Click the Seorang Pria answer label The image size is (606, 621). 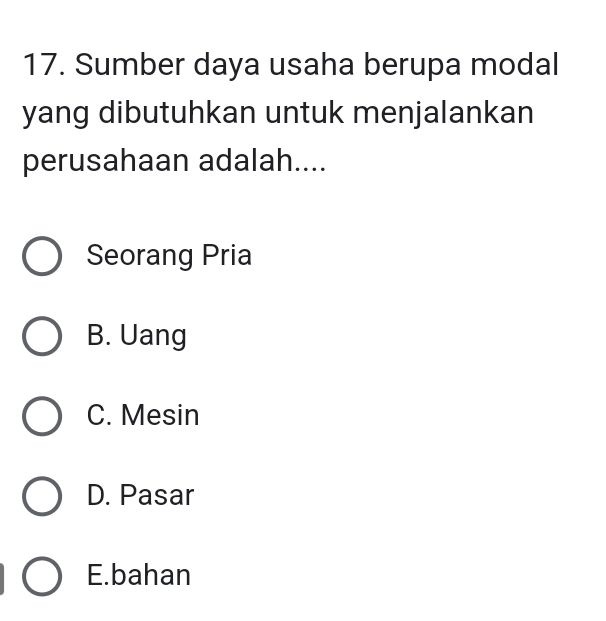tap(169, 256)
